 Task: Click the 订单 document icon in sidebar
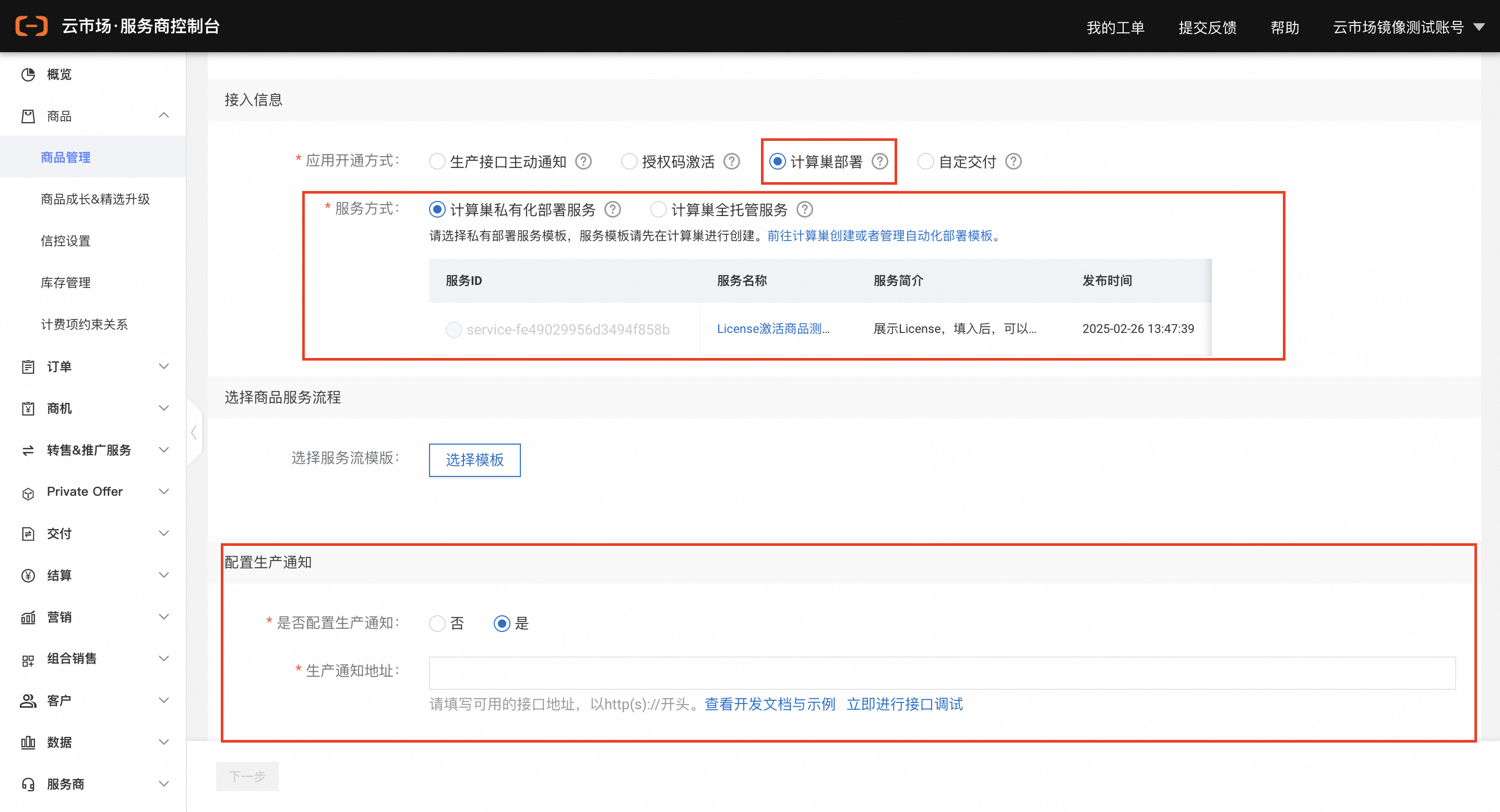pos(28,367)
